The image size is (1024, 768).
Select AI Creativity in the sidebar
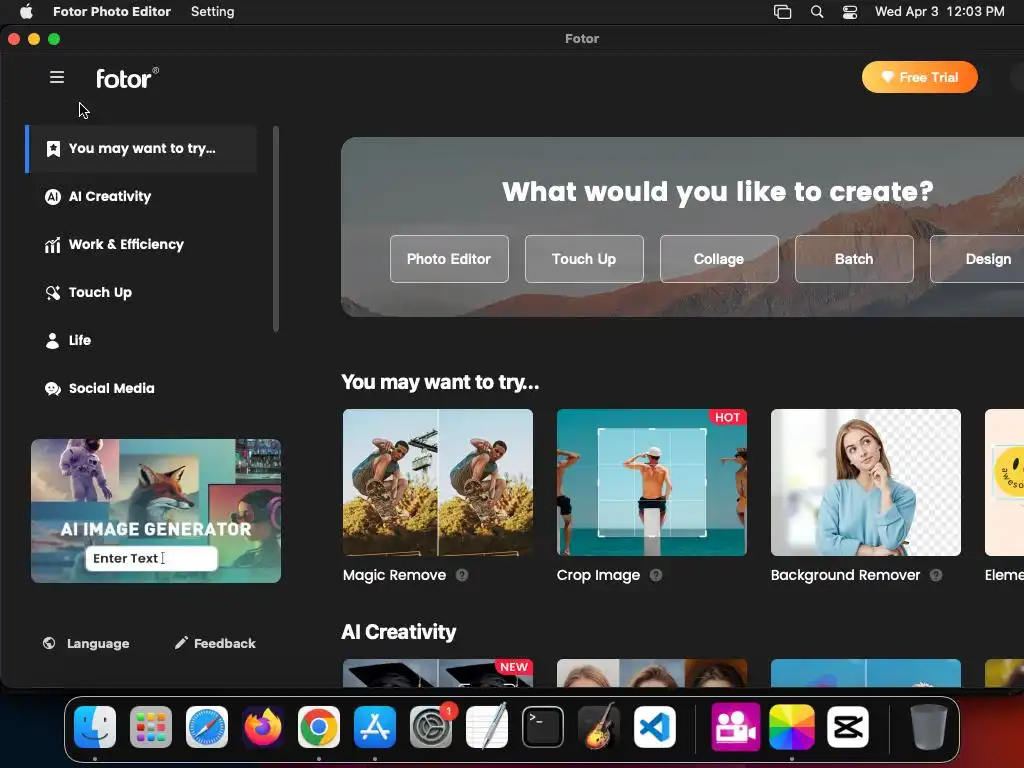(x=142, y=197)
